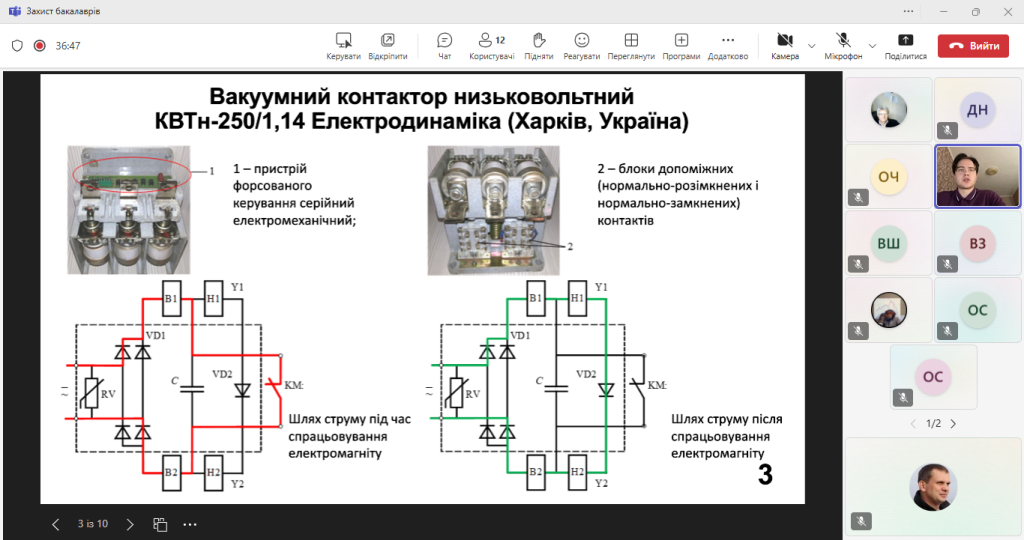Open the Чат panel
Image resolution: width=1024 pixels, height=540 pixels.
[445, 46]
